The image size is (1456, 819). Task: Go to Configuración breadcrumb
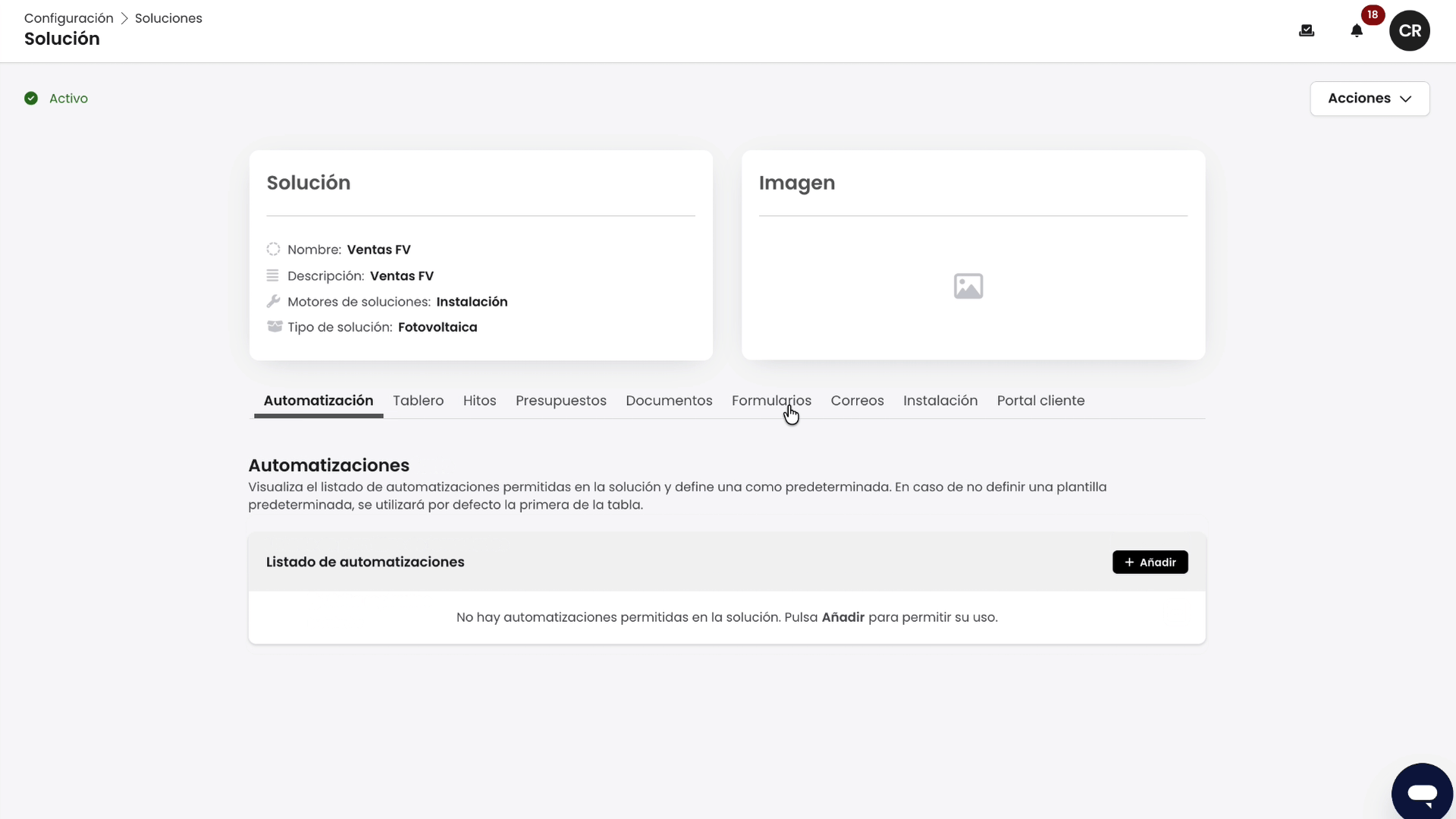coord(68,18)
